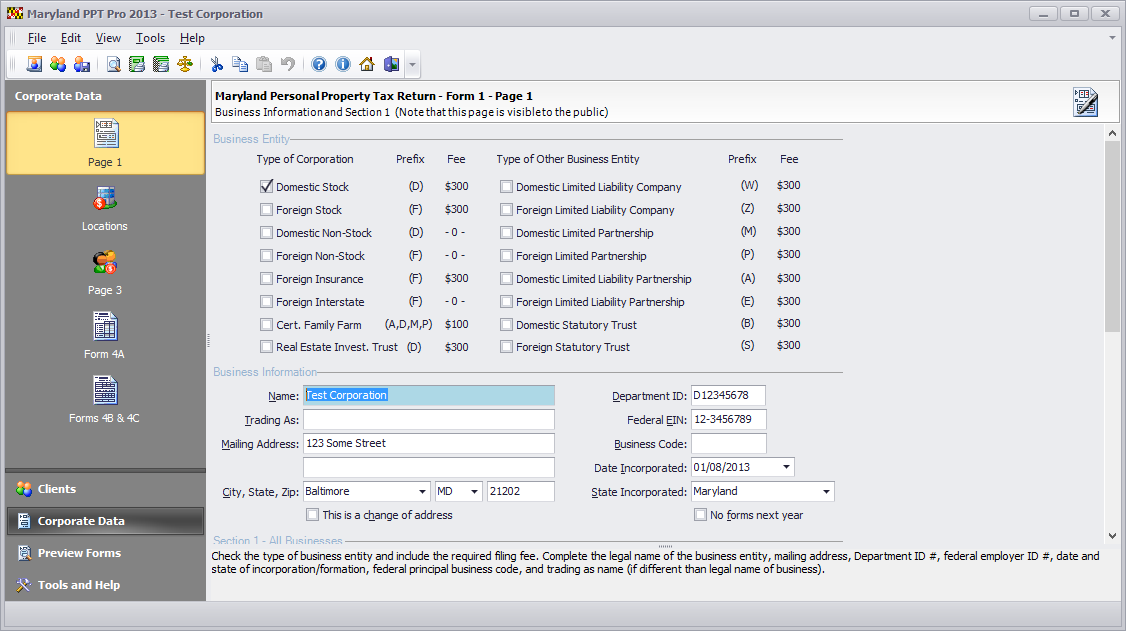
Task: Check Foreign Limited Partnership checkbox
Action: (506, 256)
